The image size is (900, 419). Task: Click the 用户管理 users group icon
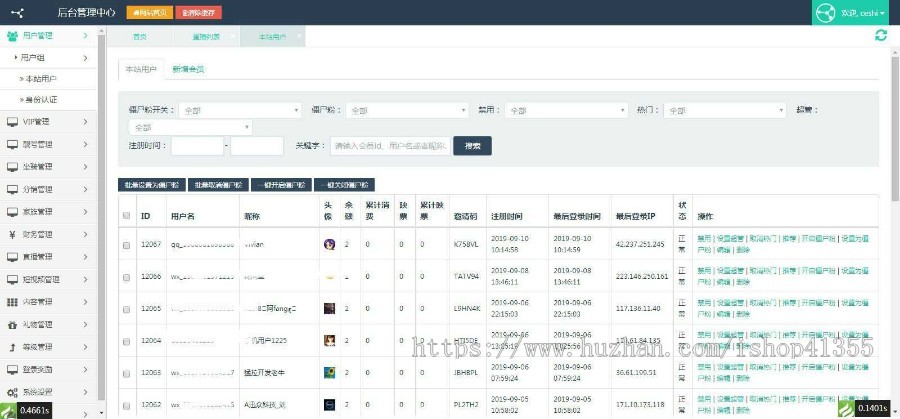click(12, 36)
